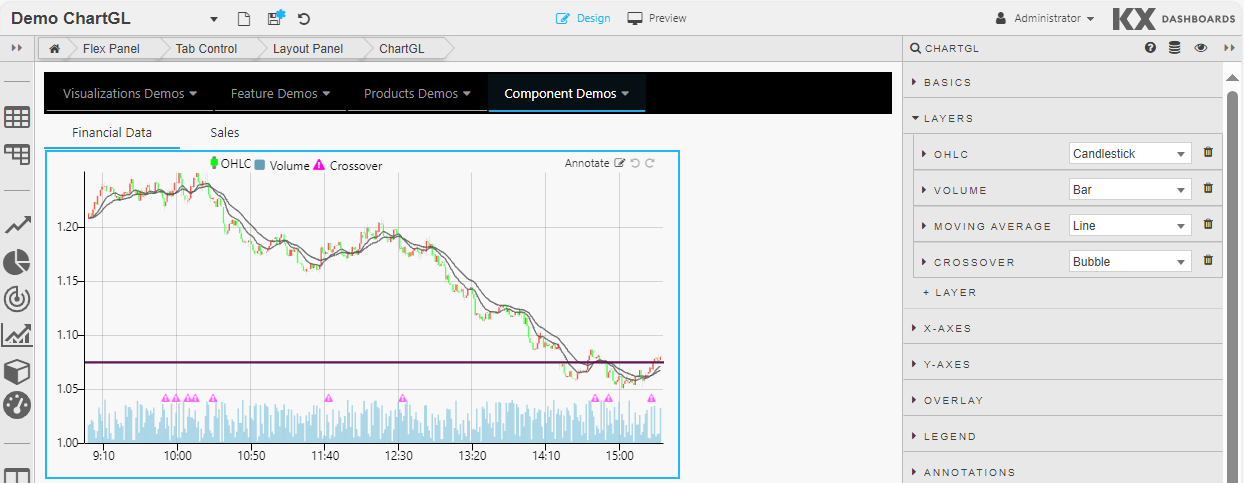This screenshot has height=483, width=1244.
Task: Toggle Volume series in chart legend
Action: pyautogui.click(x=282, y=166)
